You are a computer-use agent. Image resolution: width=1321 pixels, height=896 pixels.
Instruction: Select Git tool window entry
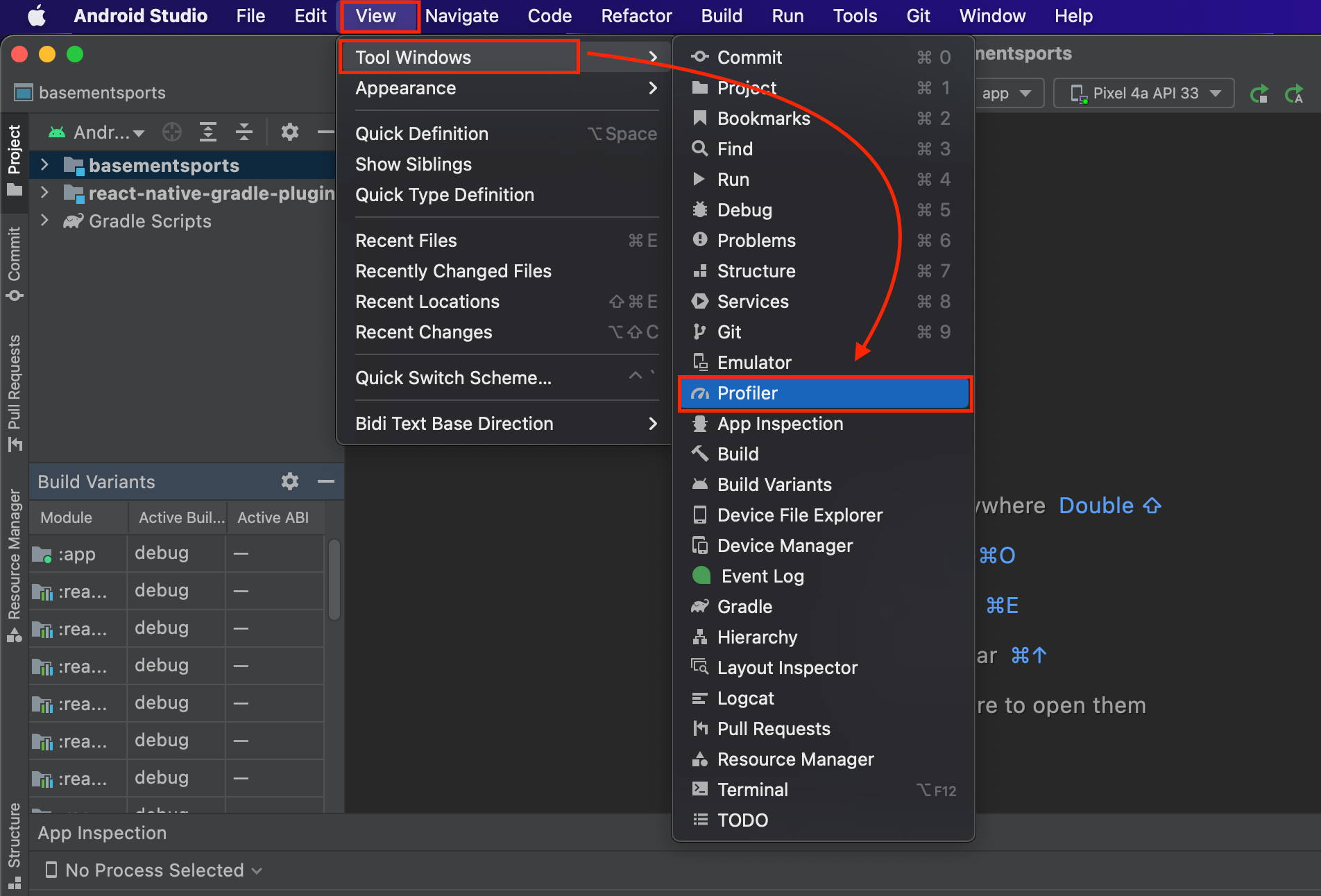[824, 331]
